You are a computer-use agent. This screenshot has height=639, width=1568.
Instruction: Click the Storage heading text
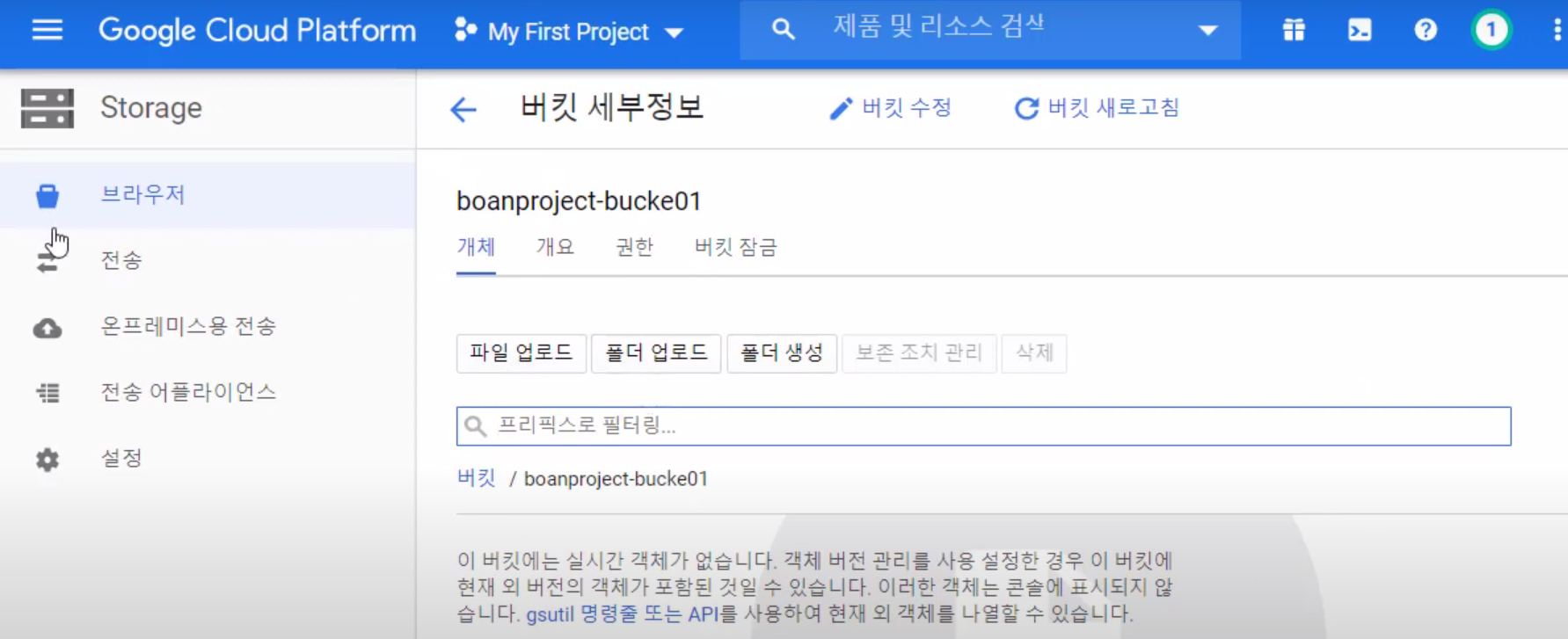(x=151, y=107)
